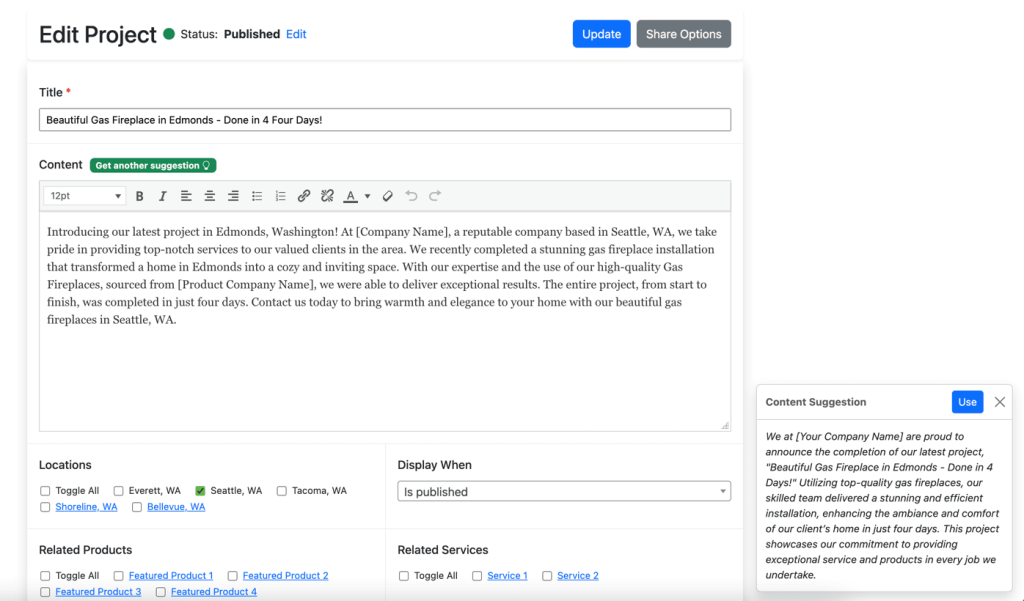Insert a bulleted list
Image resolution: width=1024 pixels, height=601 pixels.
pyautogui.click(x=257, y=196)
